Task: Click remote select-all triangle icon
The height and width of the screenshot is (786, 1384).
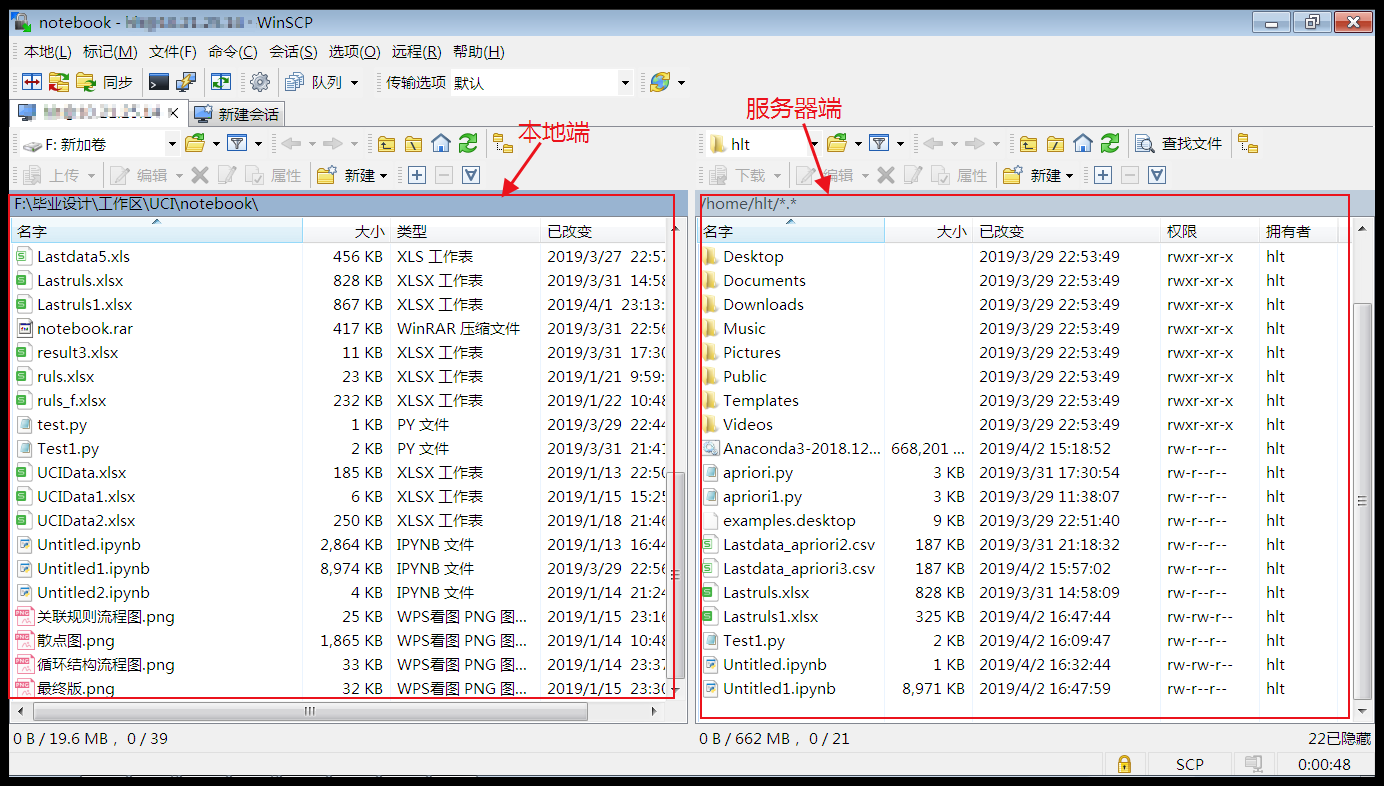Action: 1157,175
